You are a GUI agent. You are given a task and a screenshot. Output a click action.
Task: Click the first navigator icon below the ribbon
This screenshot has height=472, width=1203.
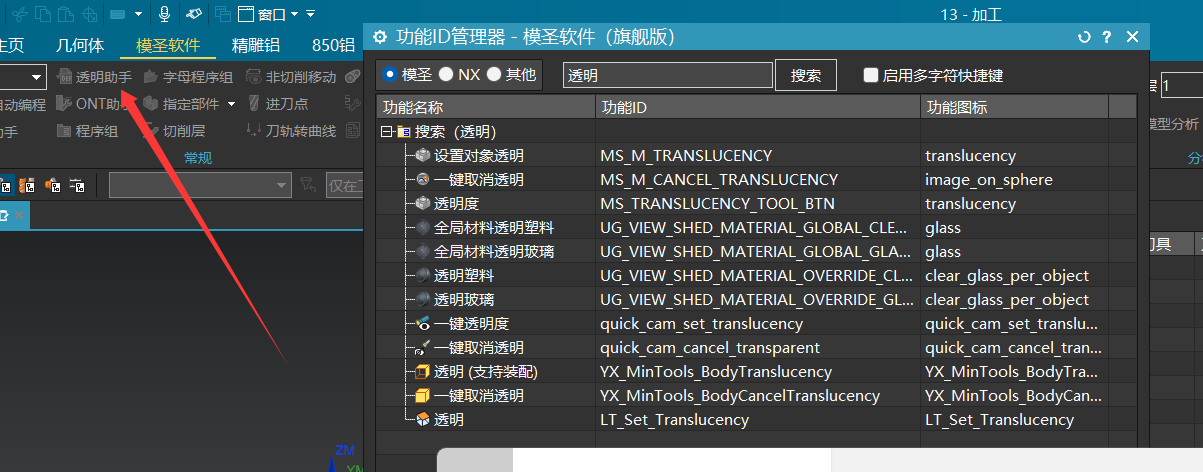[x=5, y=185]
